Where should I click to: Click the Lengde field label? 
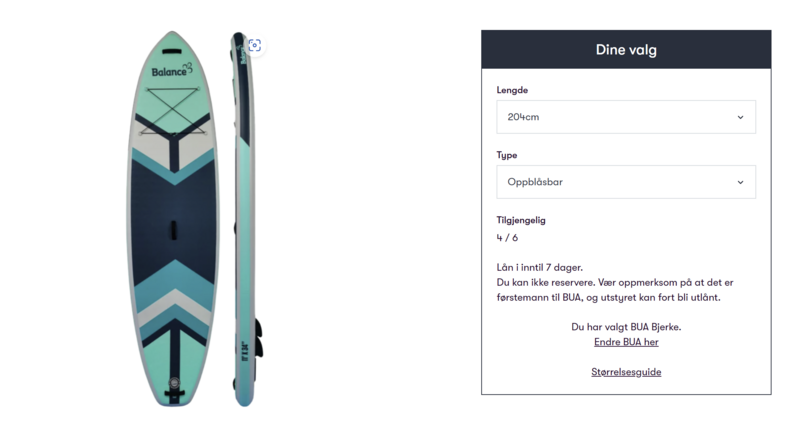pyautogui.click(x=512, y=90)
